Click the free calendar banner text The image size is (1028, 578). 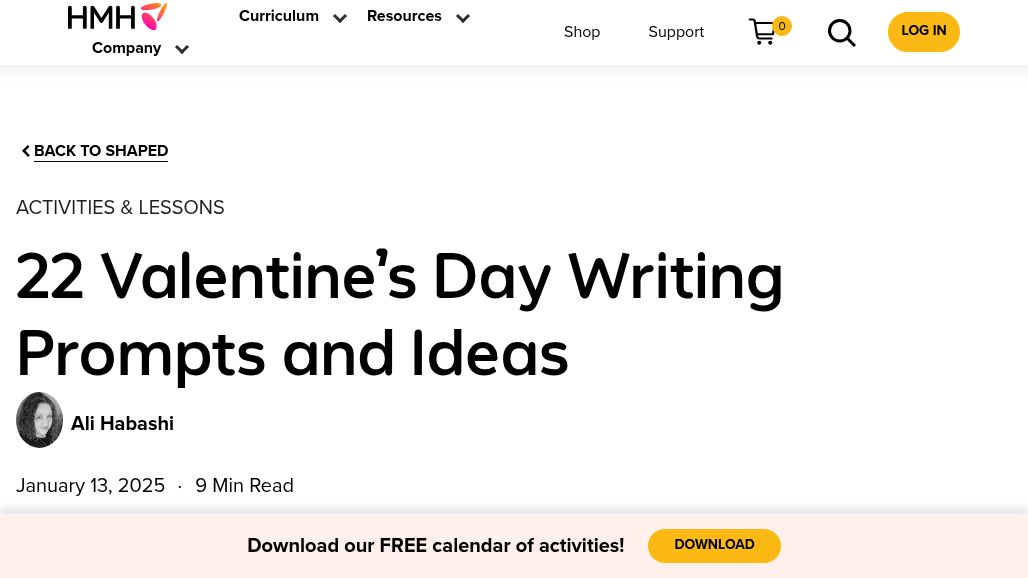[435, 546]
